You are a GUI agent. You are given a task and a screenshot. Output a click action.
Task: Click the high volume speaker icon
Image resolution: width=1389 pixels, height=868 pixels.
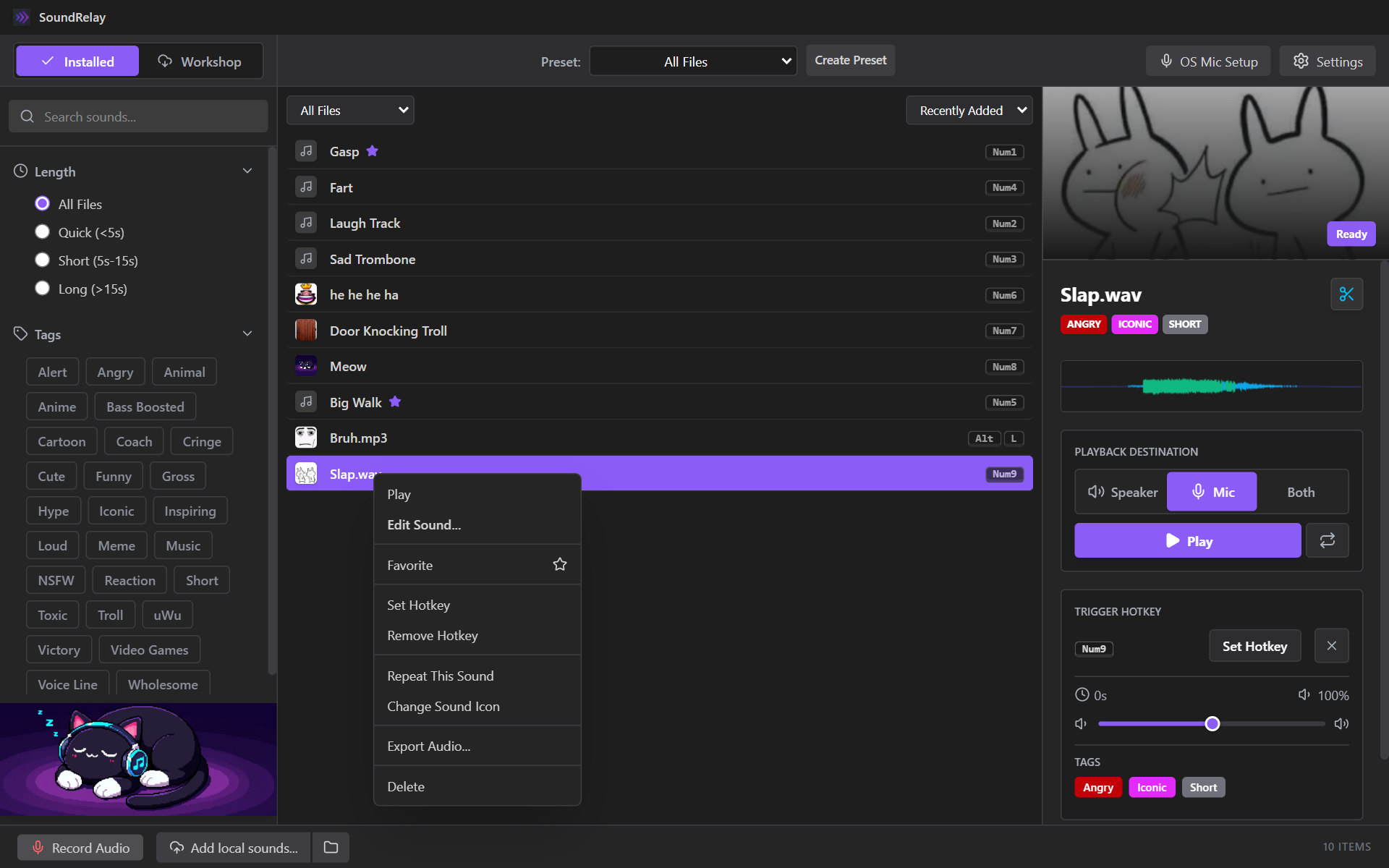pos(1341,724)
